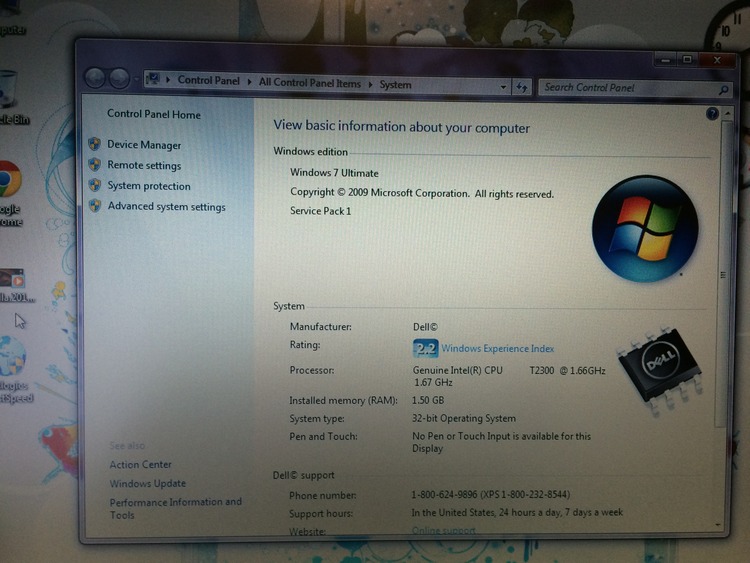The image size is (750, 563).
Task: Open Remote settings link
Action: [144, 165]
